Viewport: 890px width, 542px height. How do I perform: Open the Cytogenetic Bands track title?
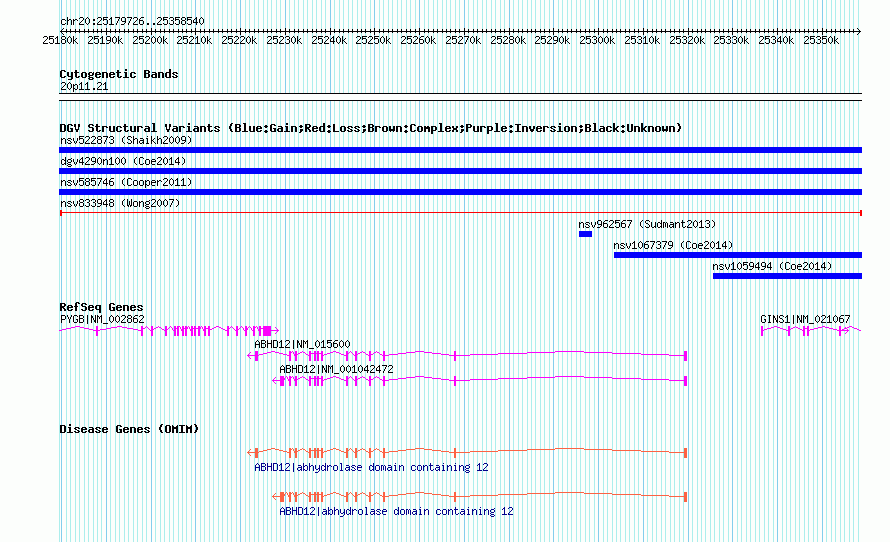click(x=119, y=74)
